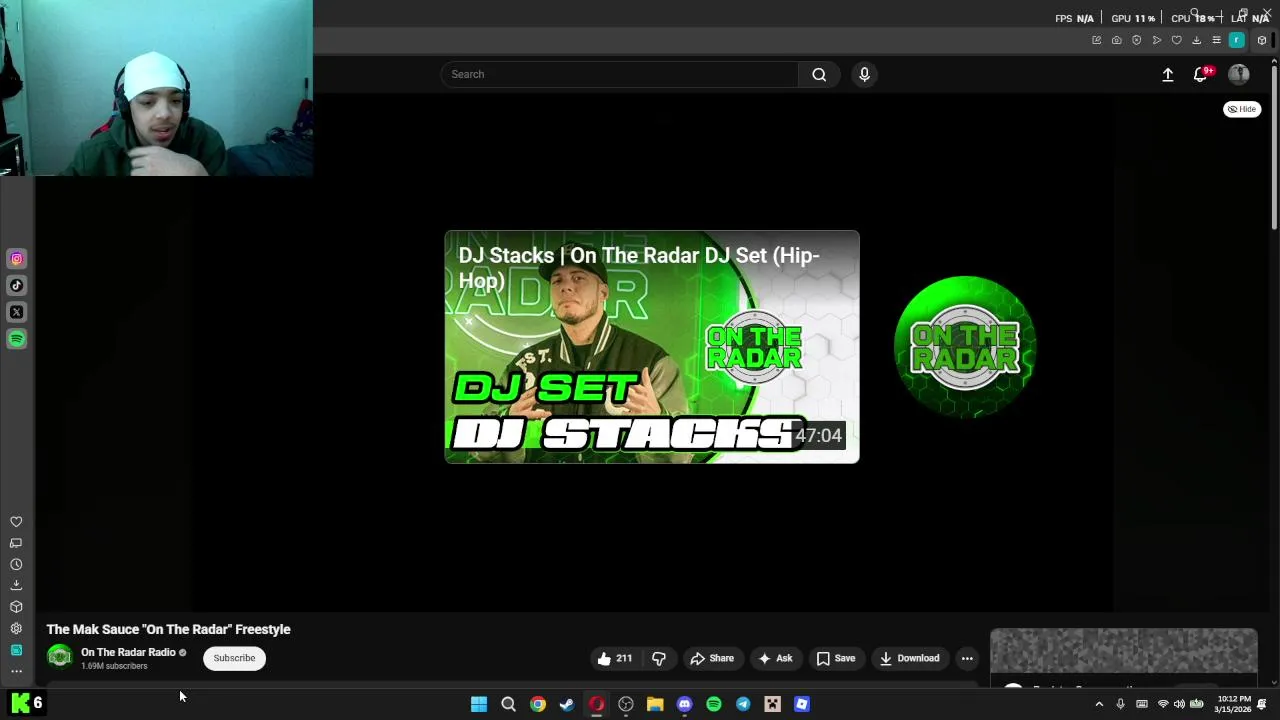1280x720 pixels.
Task: Hide the end-screen suggestions
Action: tap(1242, 109)
